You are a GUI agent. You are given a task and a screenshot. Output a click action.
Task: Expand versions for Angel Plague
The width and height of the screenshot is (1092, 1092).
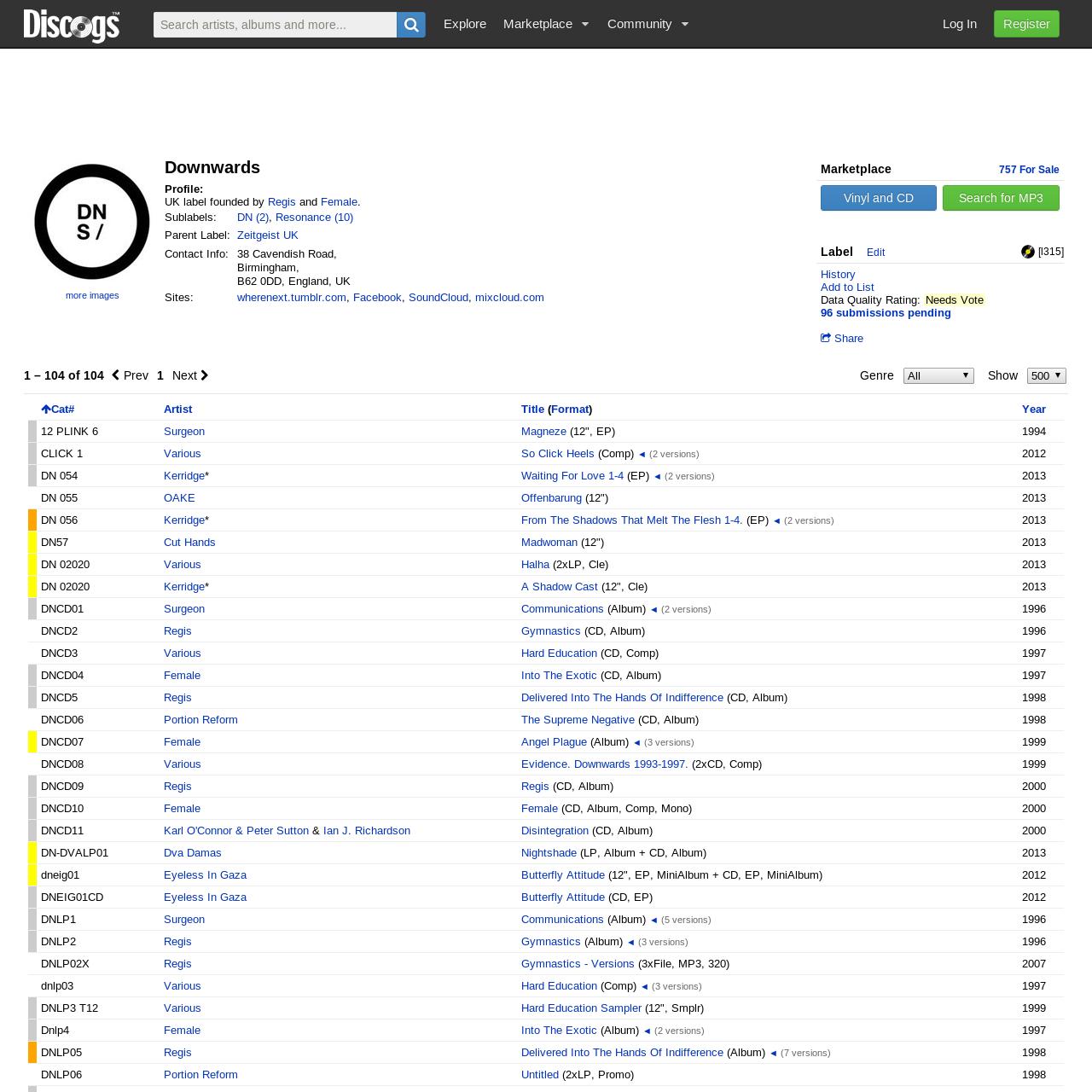(637, 742)
